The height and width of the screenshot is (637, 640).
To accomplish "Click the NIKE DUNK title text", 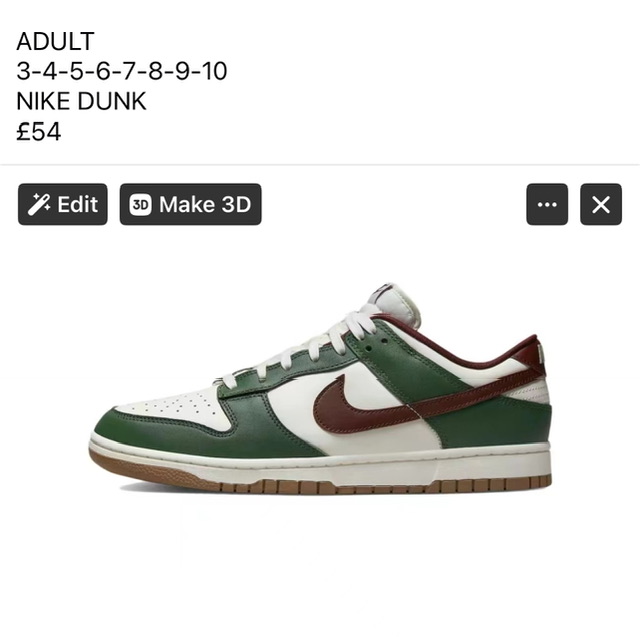I will click(x=81, y=101).
